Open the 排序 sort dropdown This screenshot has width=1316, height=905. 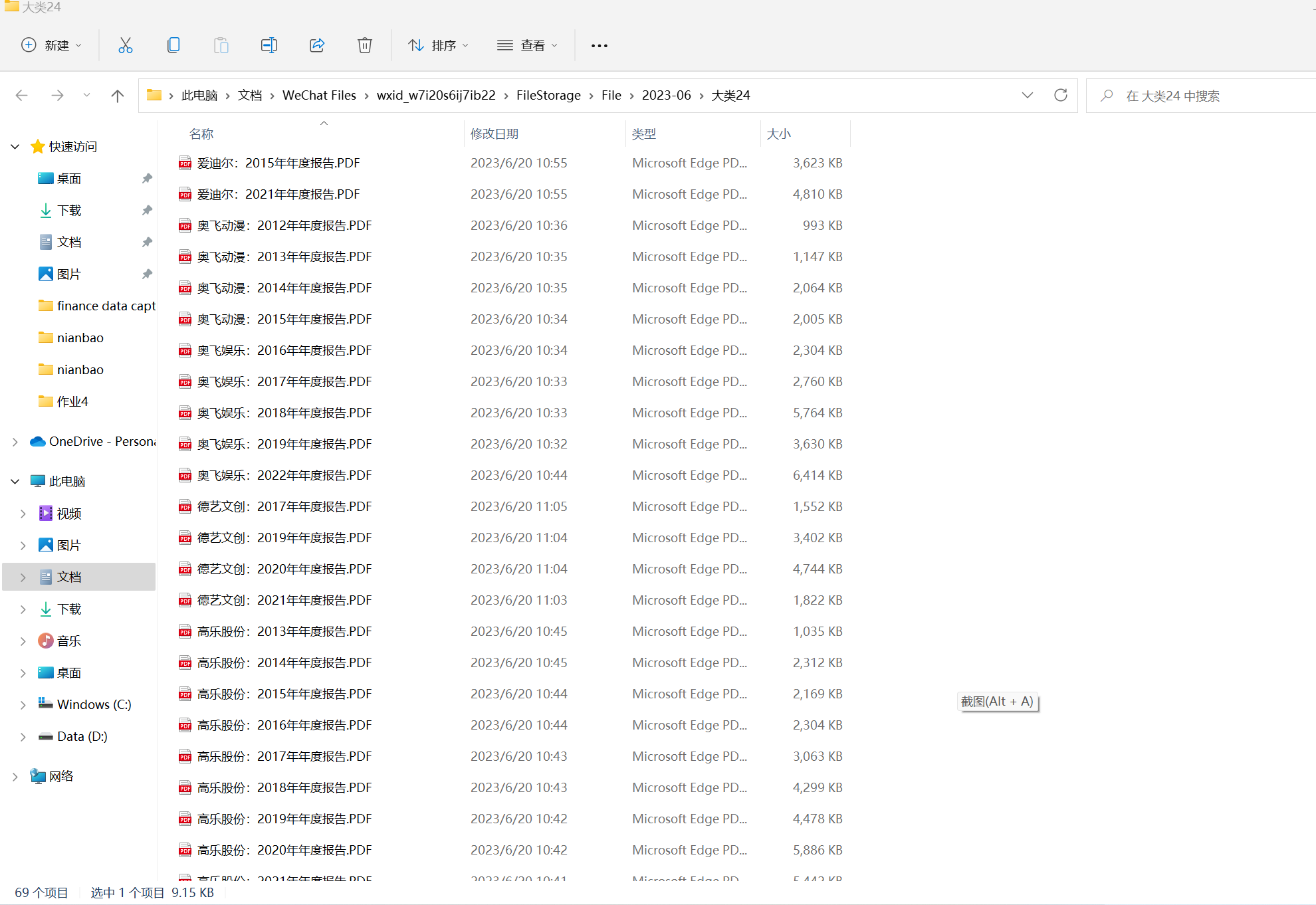(x=439, y=45)
